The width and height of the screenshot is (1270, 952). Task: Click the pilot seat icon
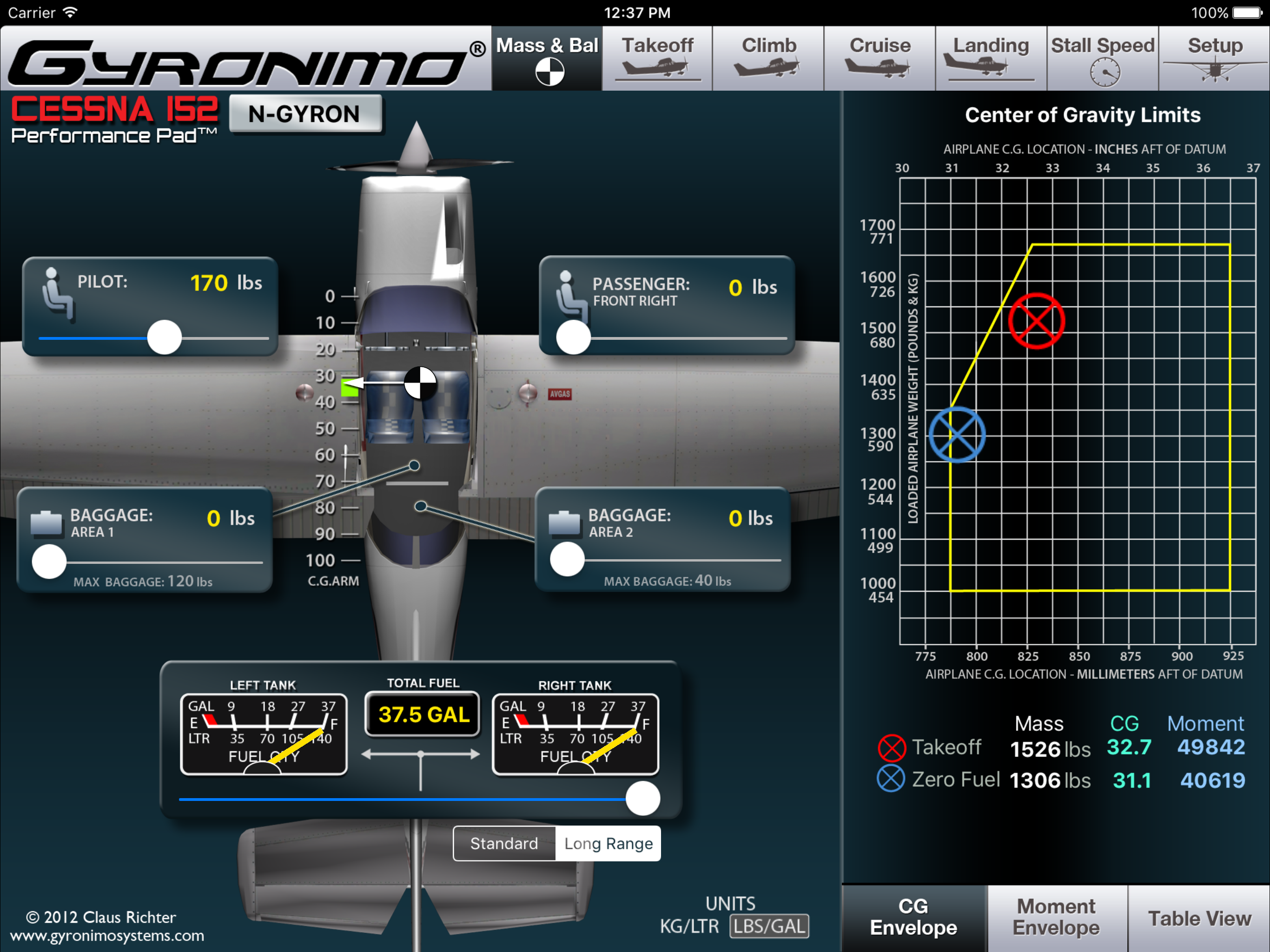(57, 293)
